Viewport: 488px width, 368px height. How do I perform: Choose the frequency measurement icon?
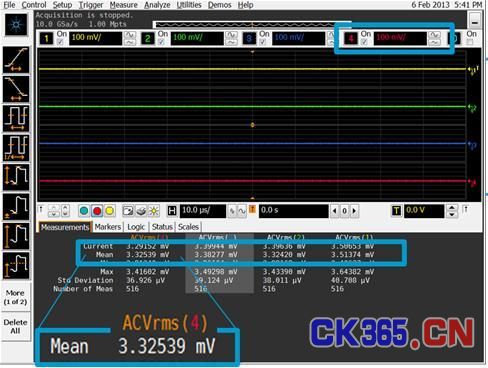pyautogui.click(x=16, y=148)
